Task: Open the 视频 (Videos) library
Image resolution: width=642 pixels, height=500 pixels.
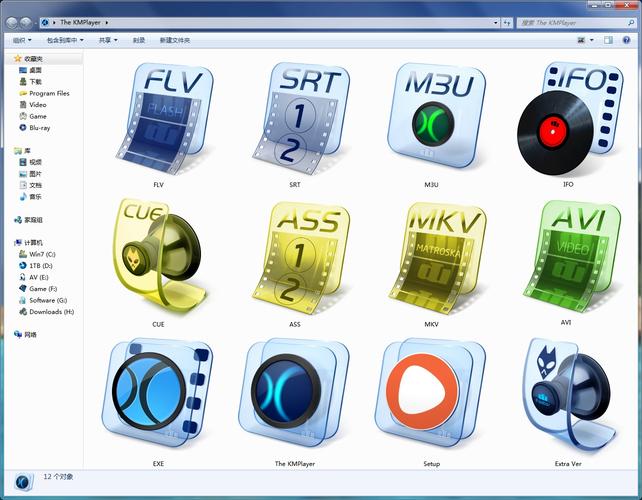Action: point(36,162)
